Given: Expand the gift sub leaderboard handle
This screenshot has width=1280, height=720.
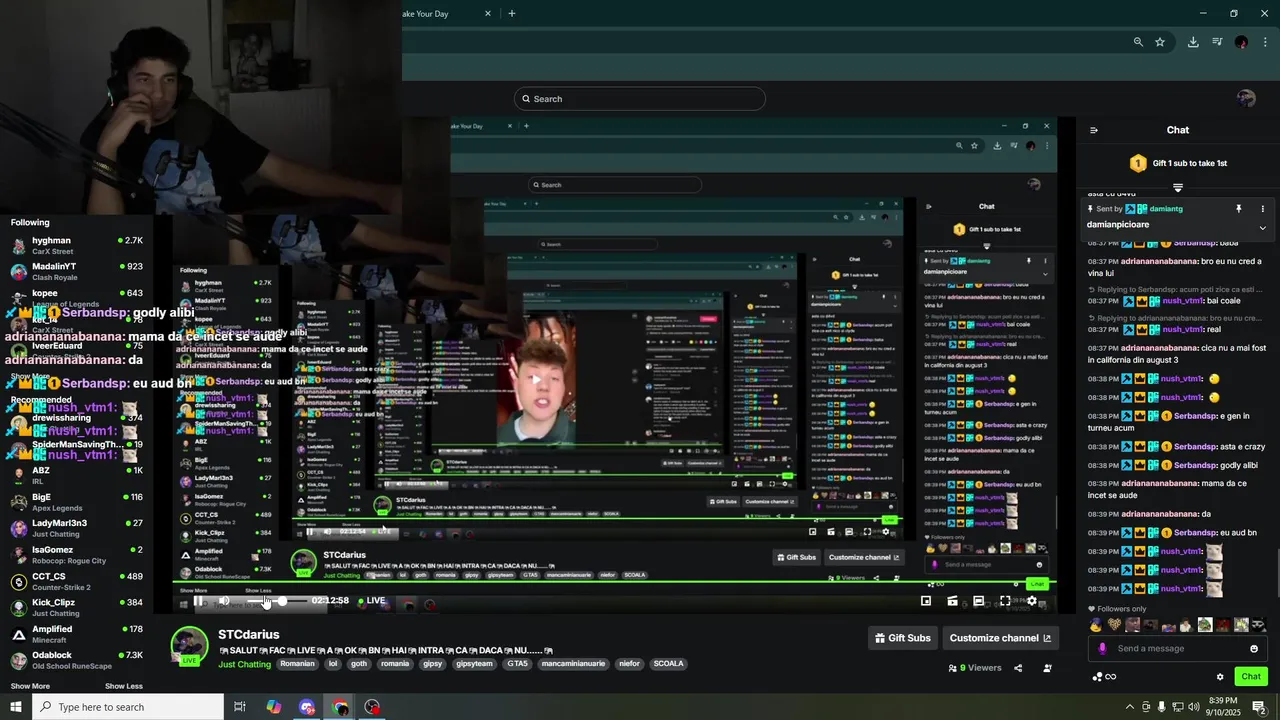Looking at the screenshot, I should pos(1178,187).
